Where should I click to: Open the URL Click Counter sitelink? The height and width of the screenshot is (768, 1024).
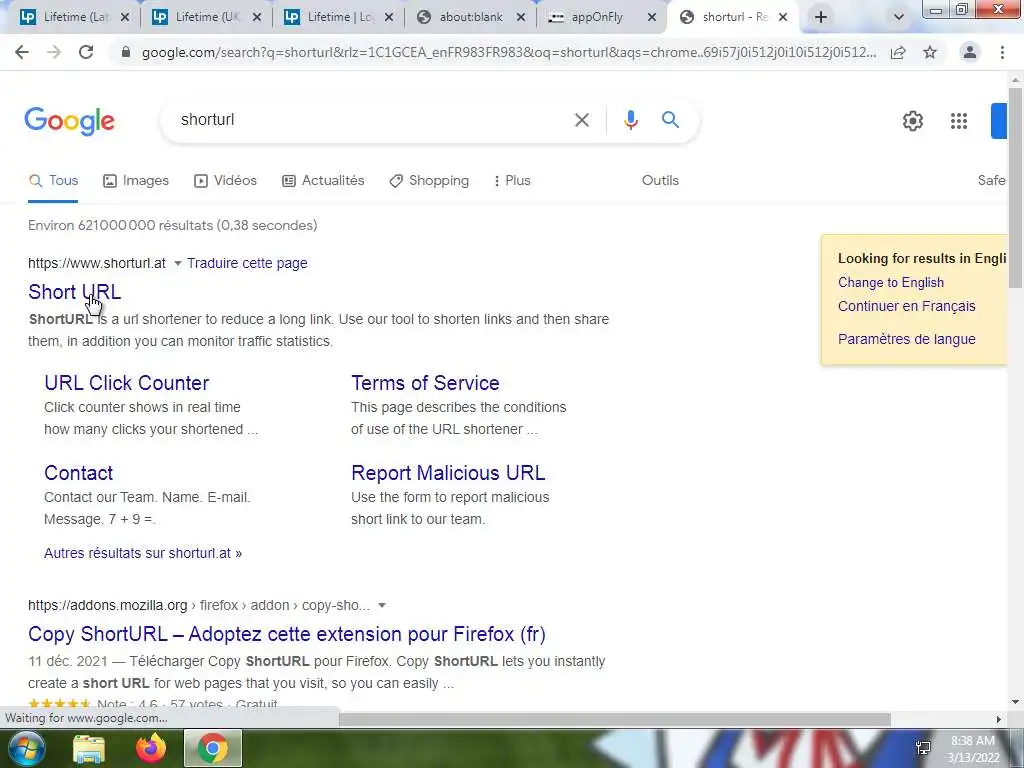(127, 383)
